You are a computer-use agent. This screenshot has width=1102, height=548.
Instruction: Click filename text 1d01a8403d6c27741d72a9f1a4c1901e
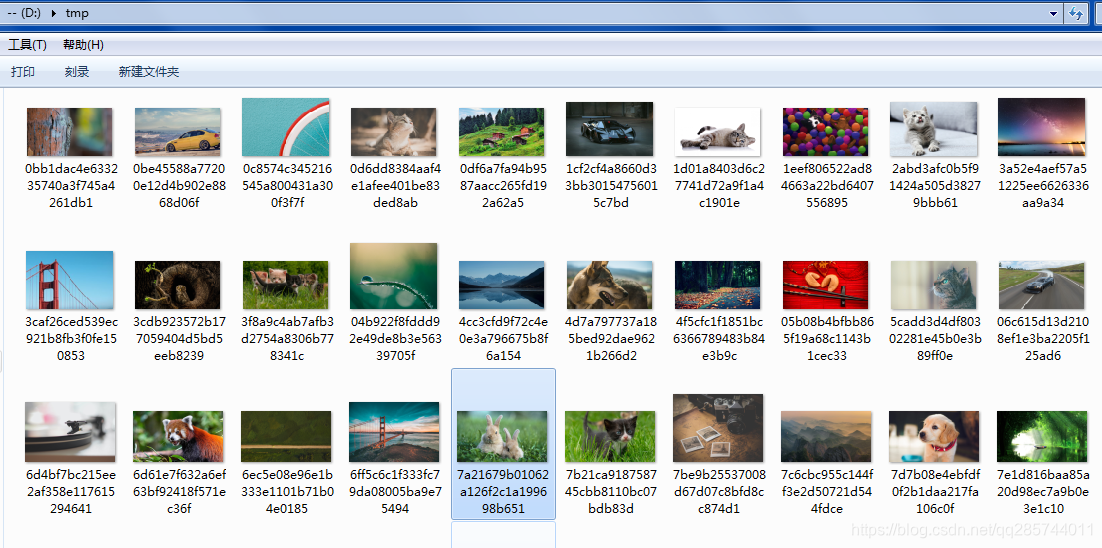pyautogui.click(x=717, y=185)
